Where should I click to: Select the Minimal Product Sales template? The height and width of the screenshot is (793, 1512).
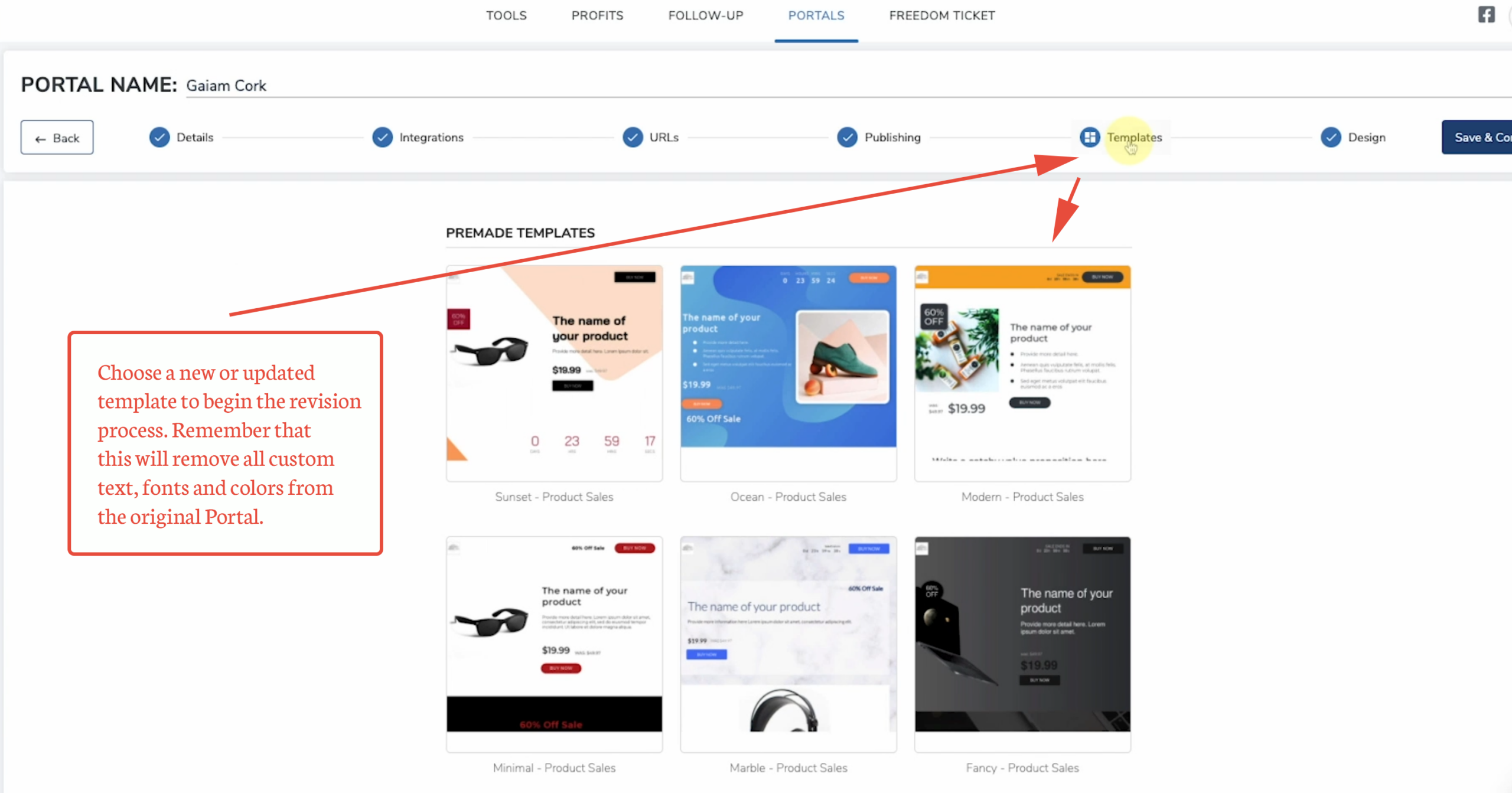click(x=554, y=644)
